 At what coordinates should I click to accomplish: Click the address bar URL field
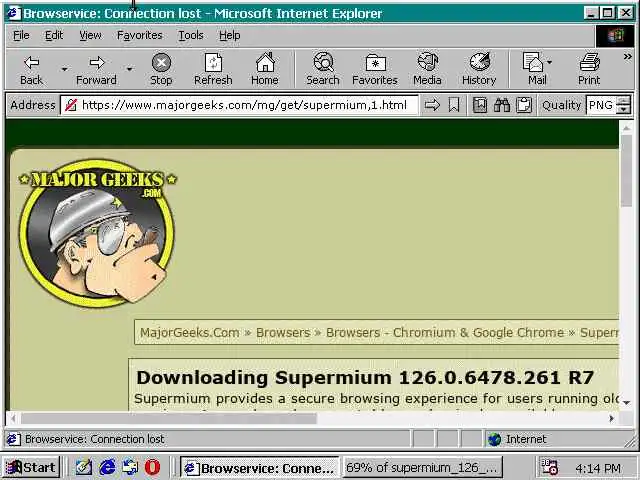[239, 105]
